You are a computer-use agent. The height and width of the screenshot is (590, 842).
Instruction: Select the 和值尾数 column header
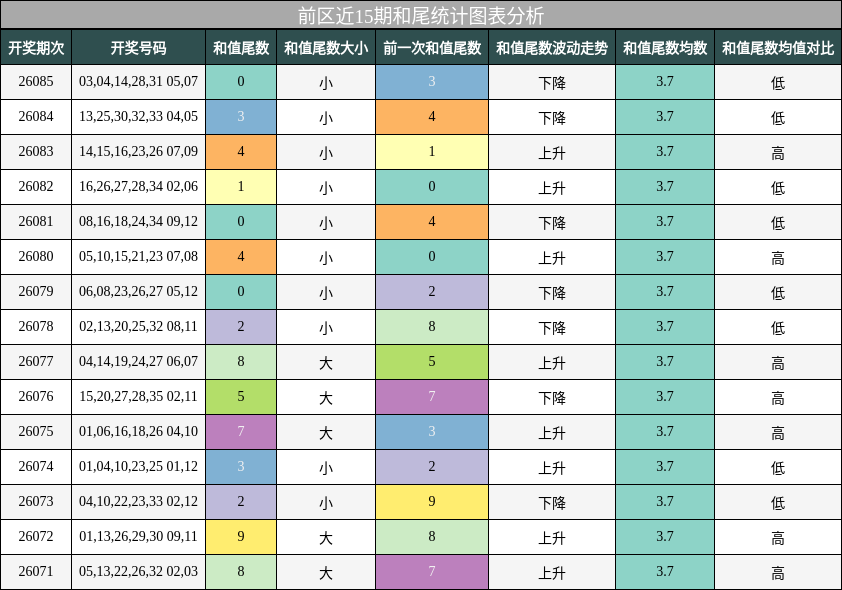coord(241,48)
